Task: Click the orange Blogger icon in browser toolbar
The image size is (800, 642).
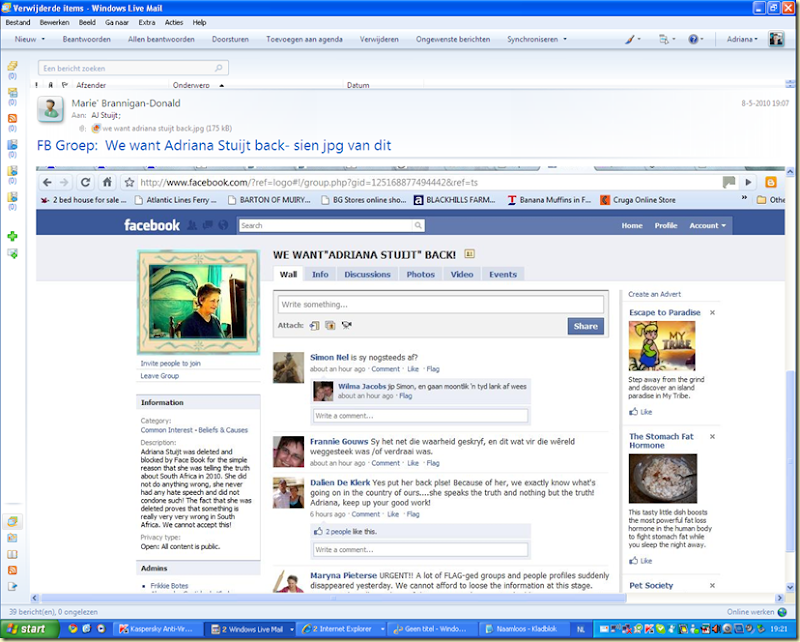Action: 771,182
